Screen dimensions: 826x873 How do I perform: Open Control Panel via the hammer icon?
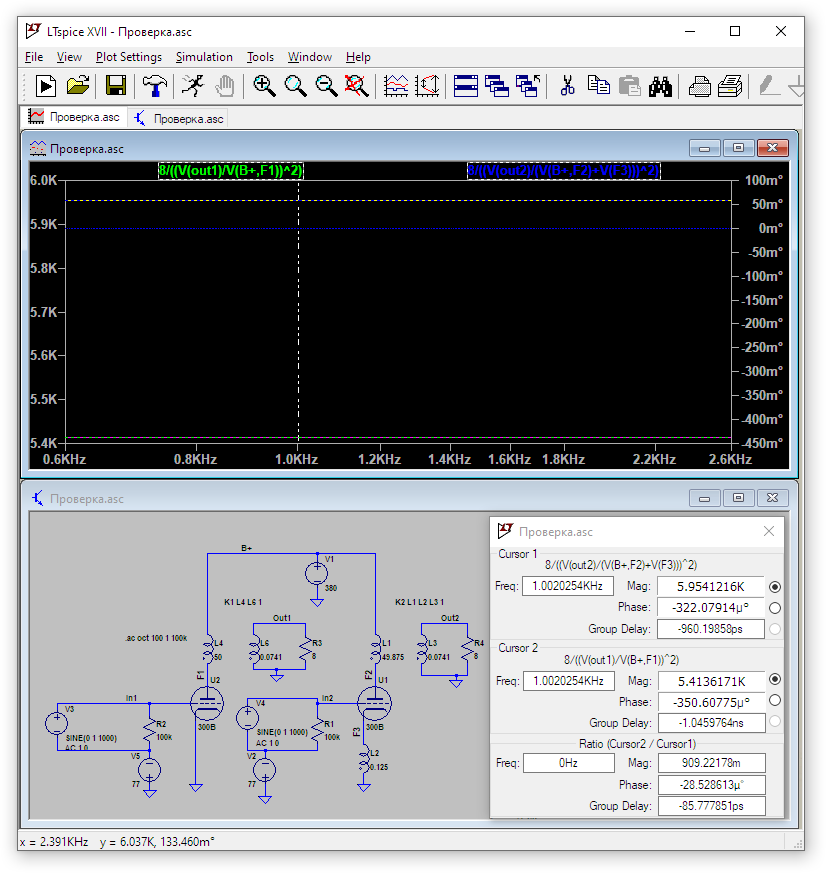click(155, 86)
